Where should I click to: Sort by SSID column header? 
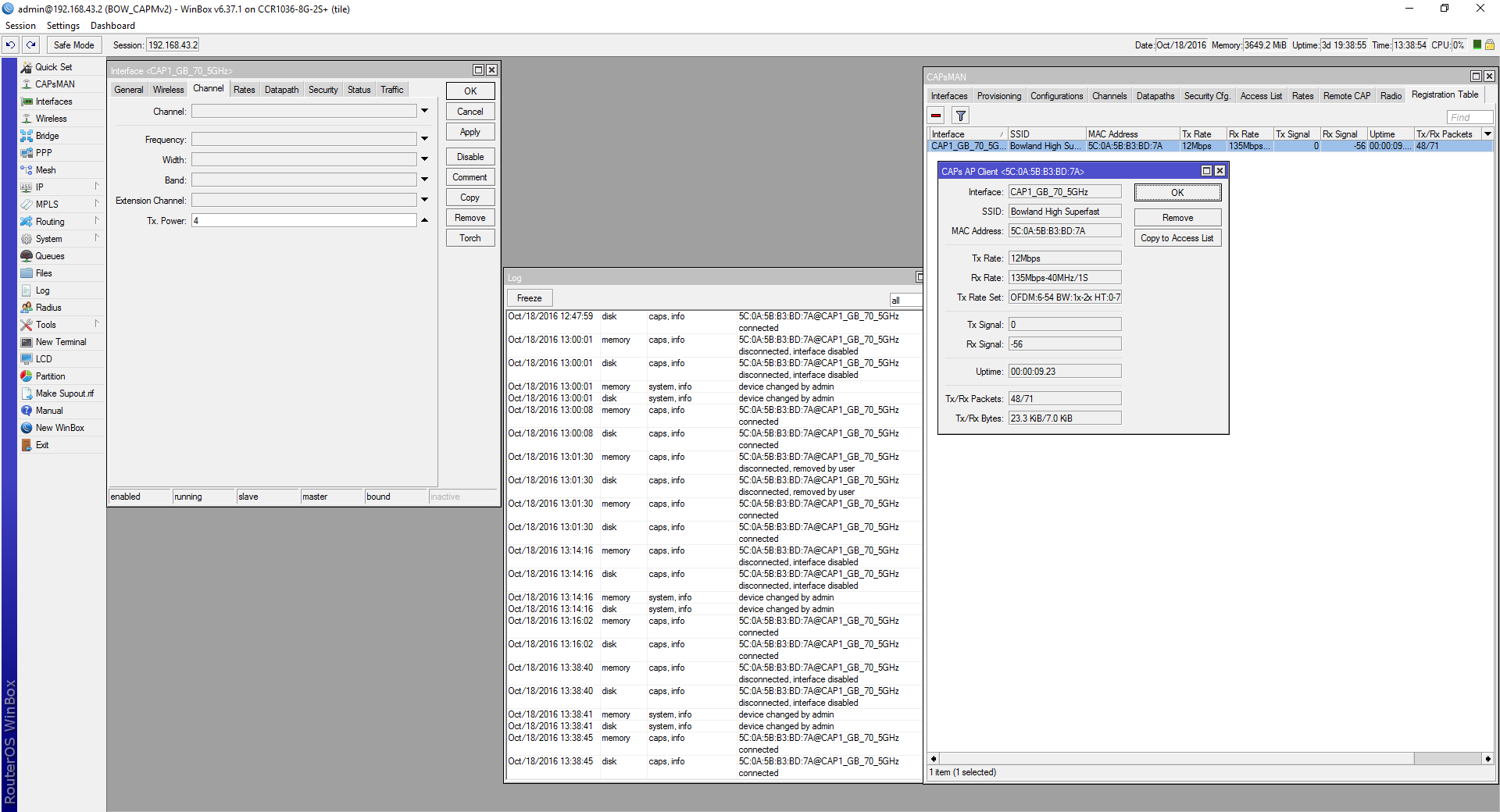pos(1046,134)
